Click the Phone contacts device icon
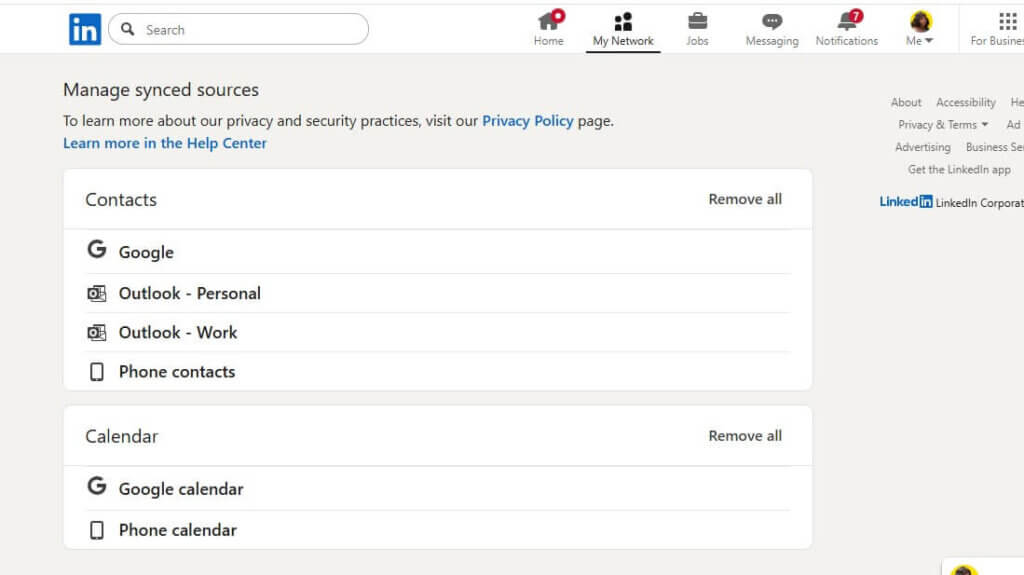The width and height of the screenshot is (1024, 575). (x=97, y=372)
